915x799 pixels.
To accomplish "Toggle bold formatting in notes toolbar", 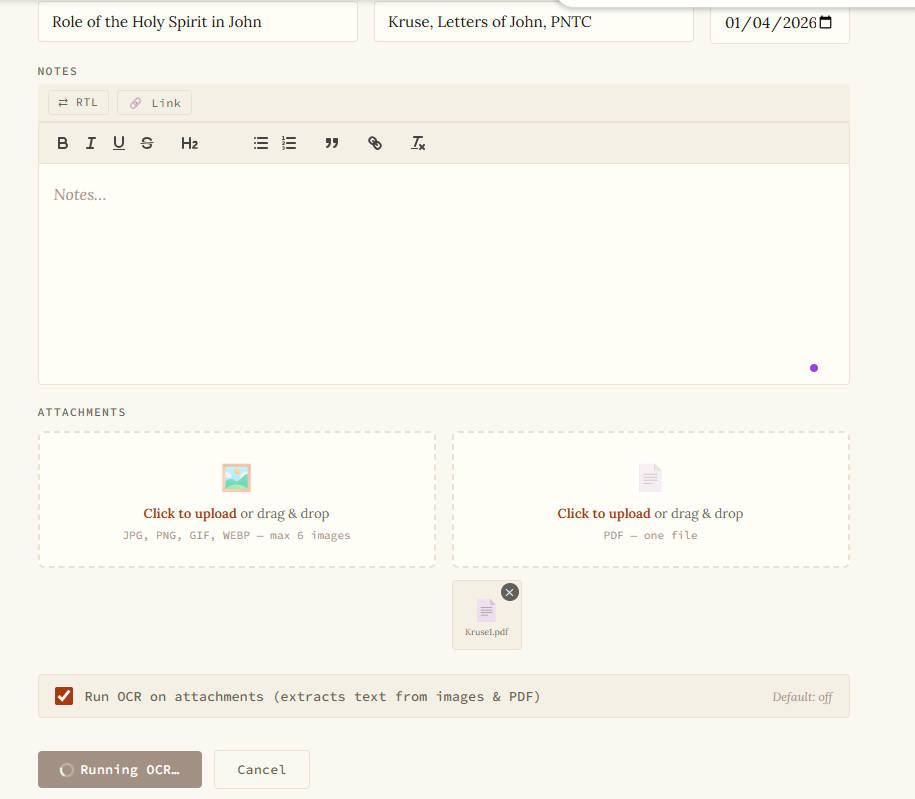I will click(x=63, y=143).
